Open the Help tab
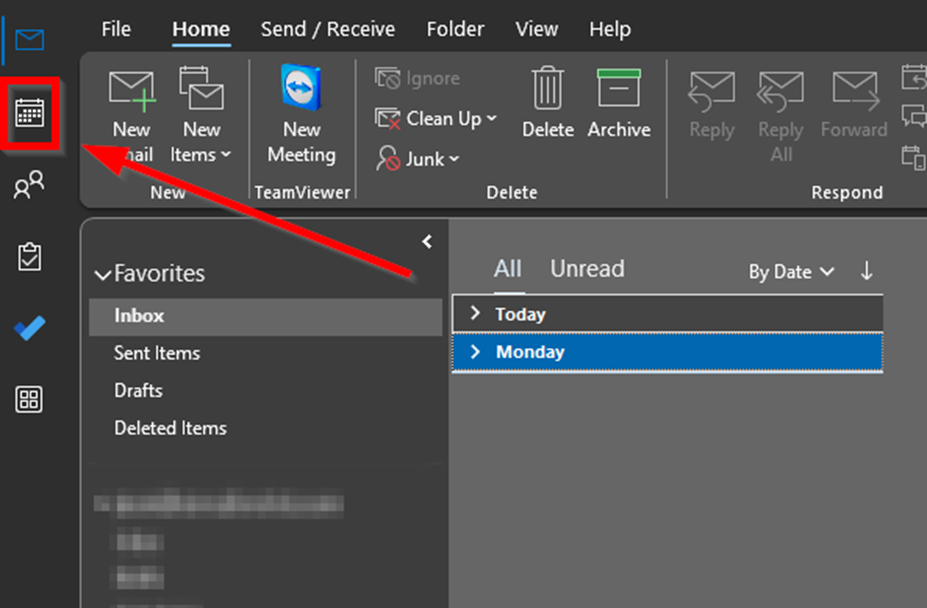Screen dimensions: 927x608 coord(610,29)
